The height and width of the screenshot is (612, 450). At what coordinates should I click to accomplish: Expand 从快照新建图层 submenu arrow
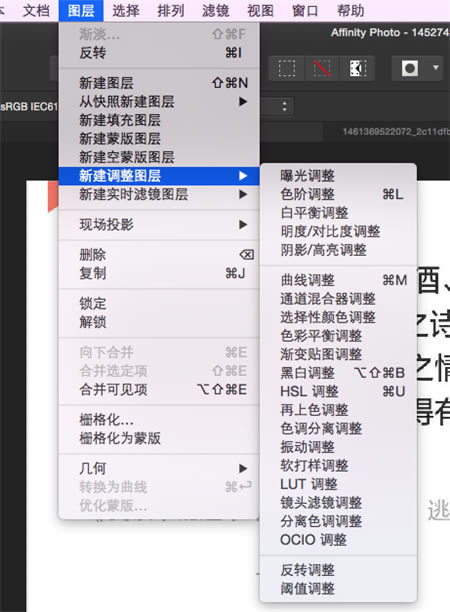243,101
